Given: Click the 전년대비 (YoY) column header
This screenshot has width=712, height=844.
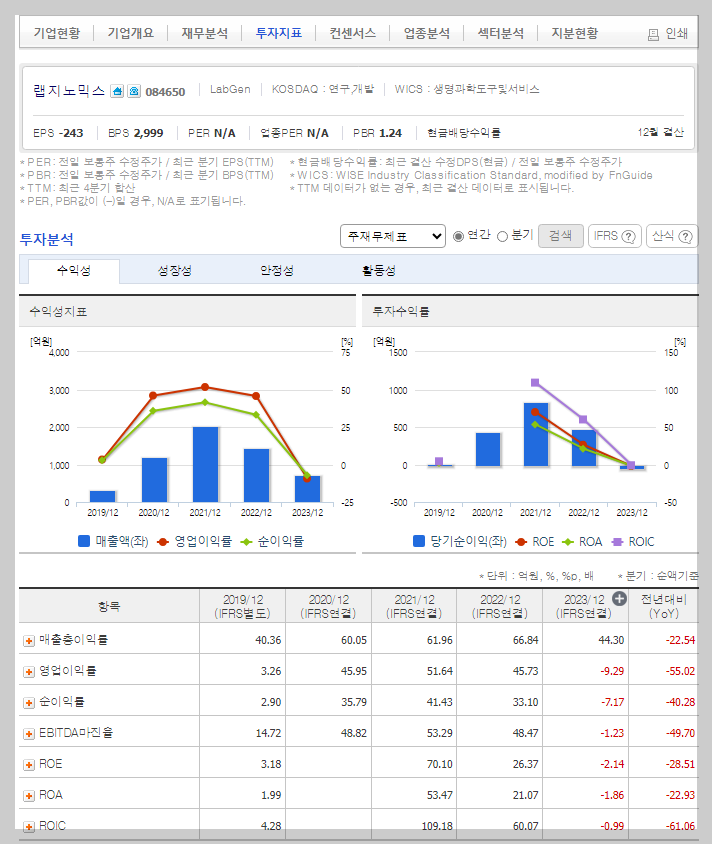Looking at the screenshot, I should (x=664, y=606).
